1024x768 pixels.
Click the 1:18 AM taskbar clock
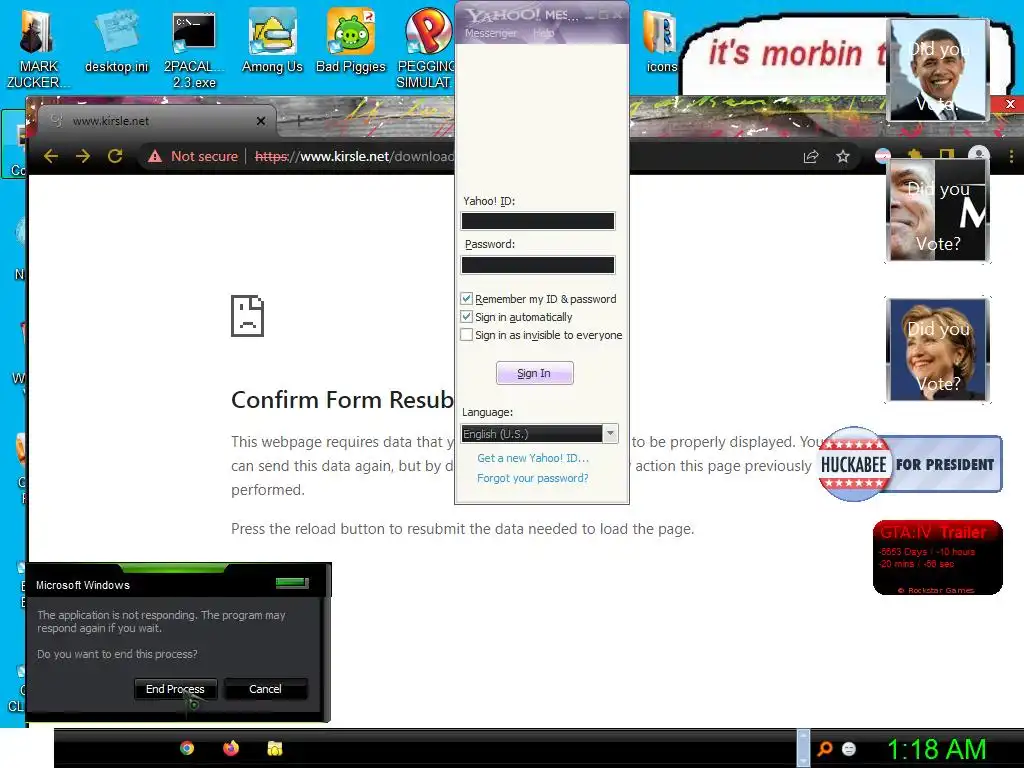936,749
